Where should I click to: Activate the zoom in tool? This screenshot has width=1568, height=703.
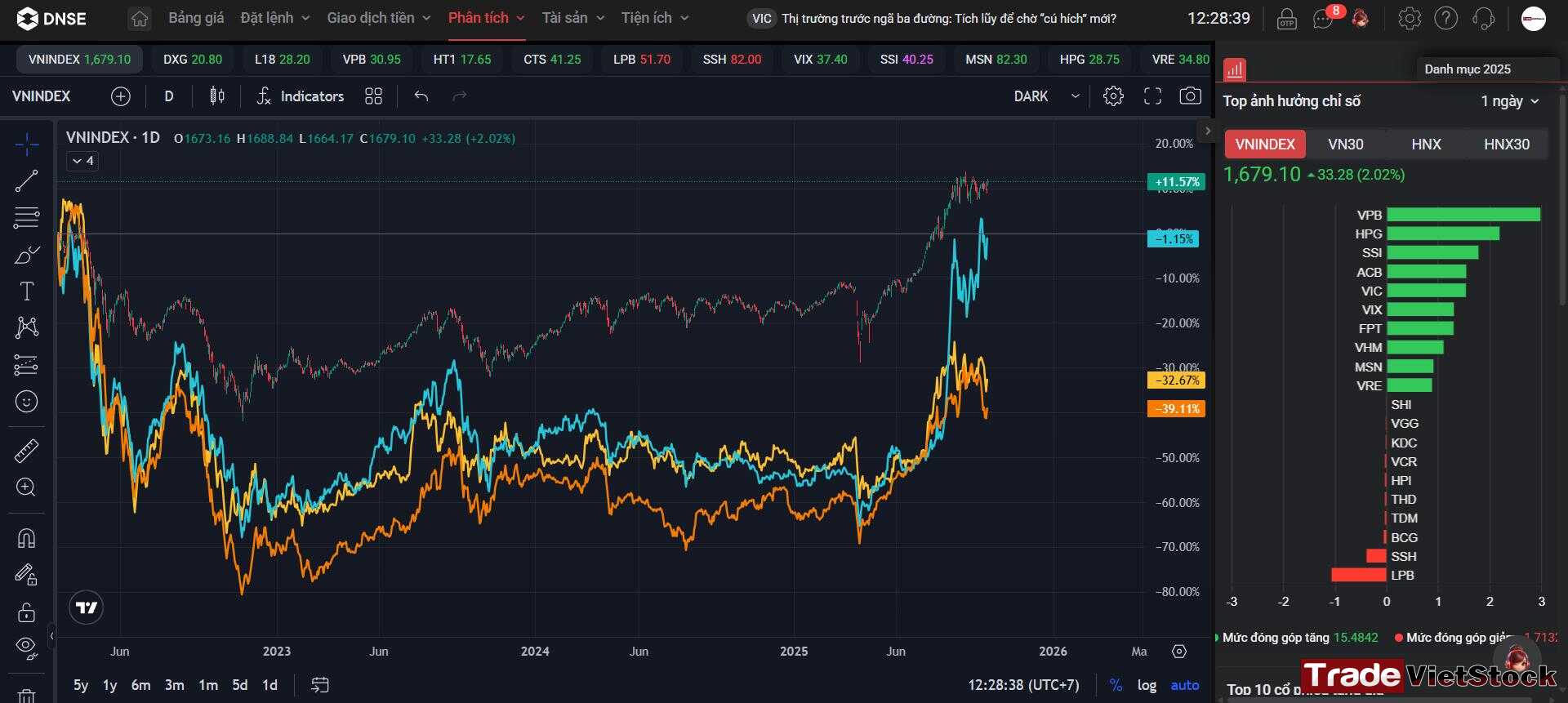click(26, 487)
